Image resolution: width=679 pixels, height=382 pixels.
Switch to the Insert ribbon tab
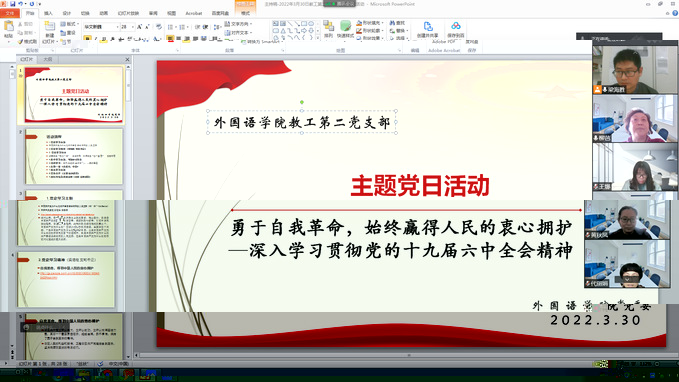48,13
